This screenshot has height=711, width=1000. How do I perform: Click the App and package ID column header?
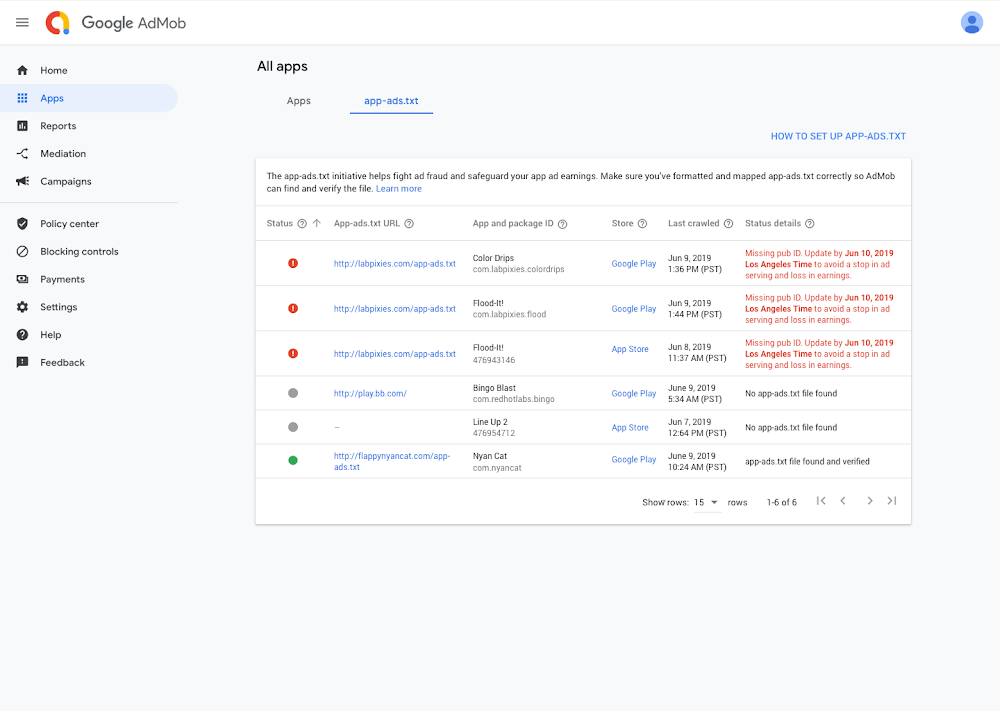pyautogui.click(x=513, y=223)
